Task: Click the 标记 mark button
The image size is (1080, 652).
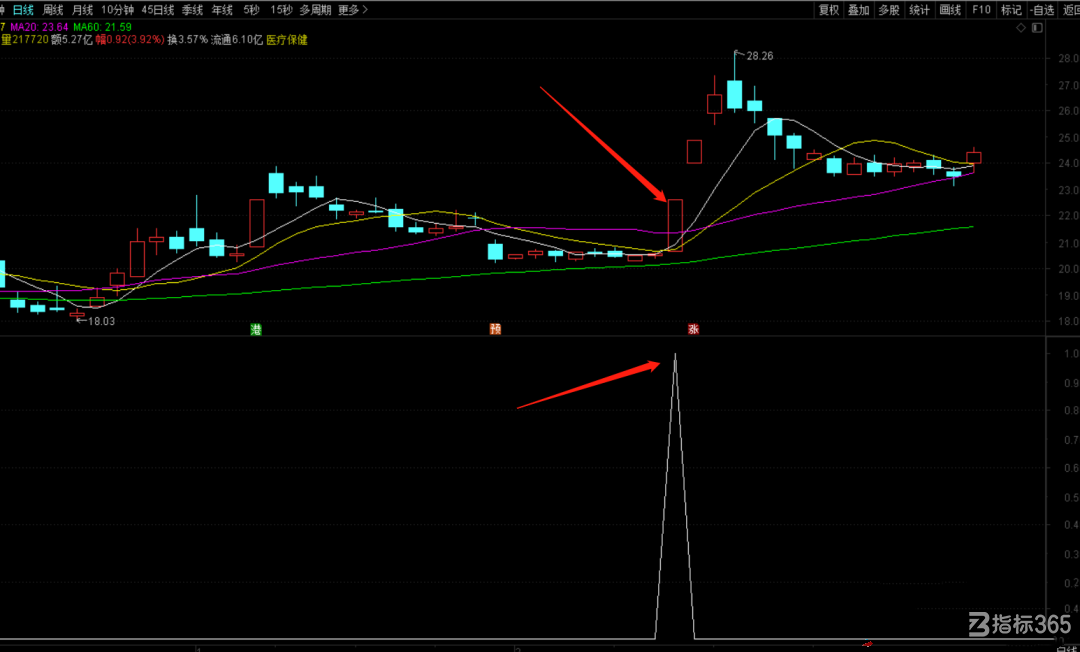Action: click(1011, 10)
